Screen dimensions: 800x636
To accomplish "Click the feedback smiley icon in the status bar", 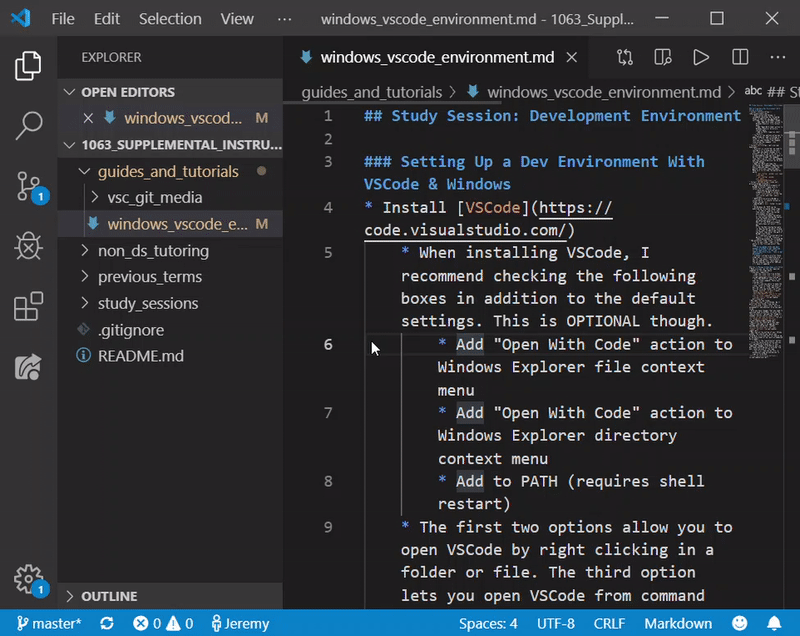I will (x=740, y=623).
